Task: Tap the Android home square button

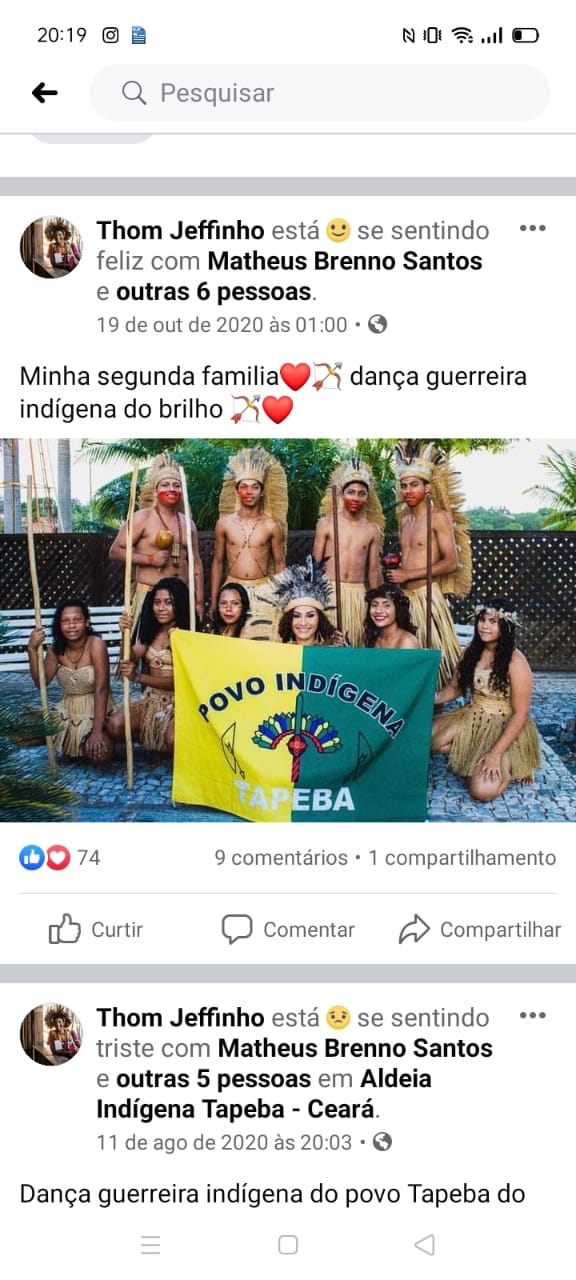Action: coord(288,1245)
